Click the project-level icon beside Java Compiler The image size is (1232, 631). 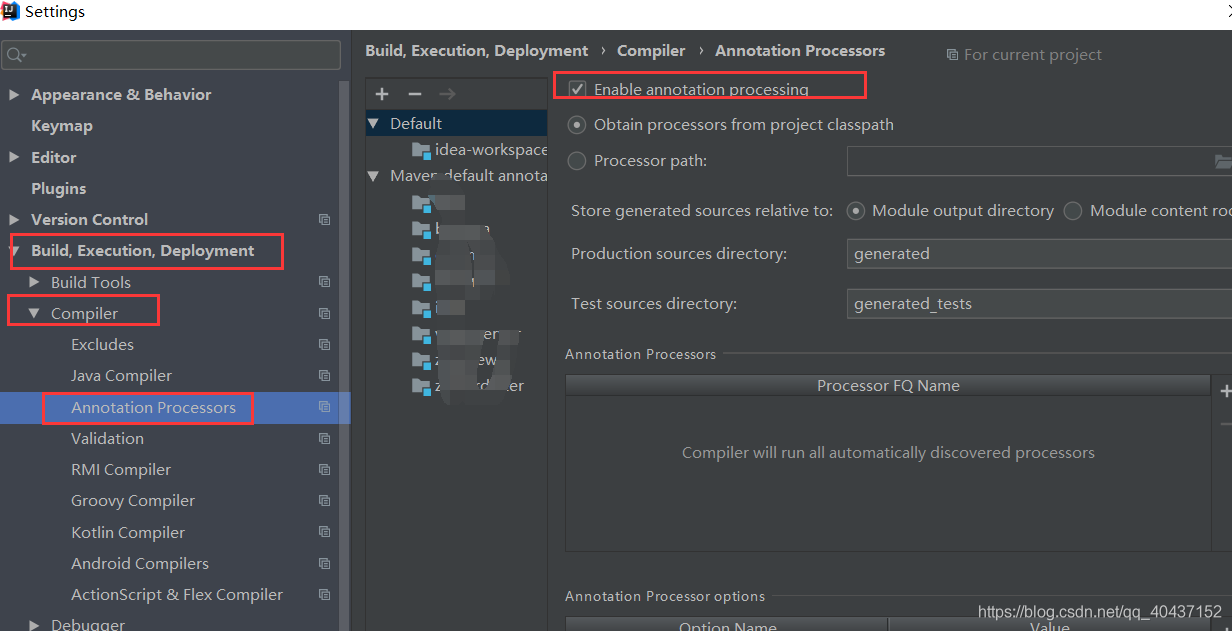[324, 376]
